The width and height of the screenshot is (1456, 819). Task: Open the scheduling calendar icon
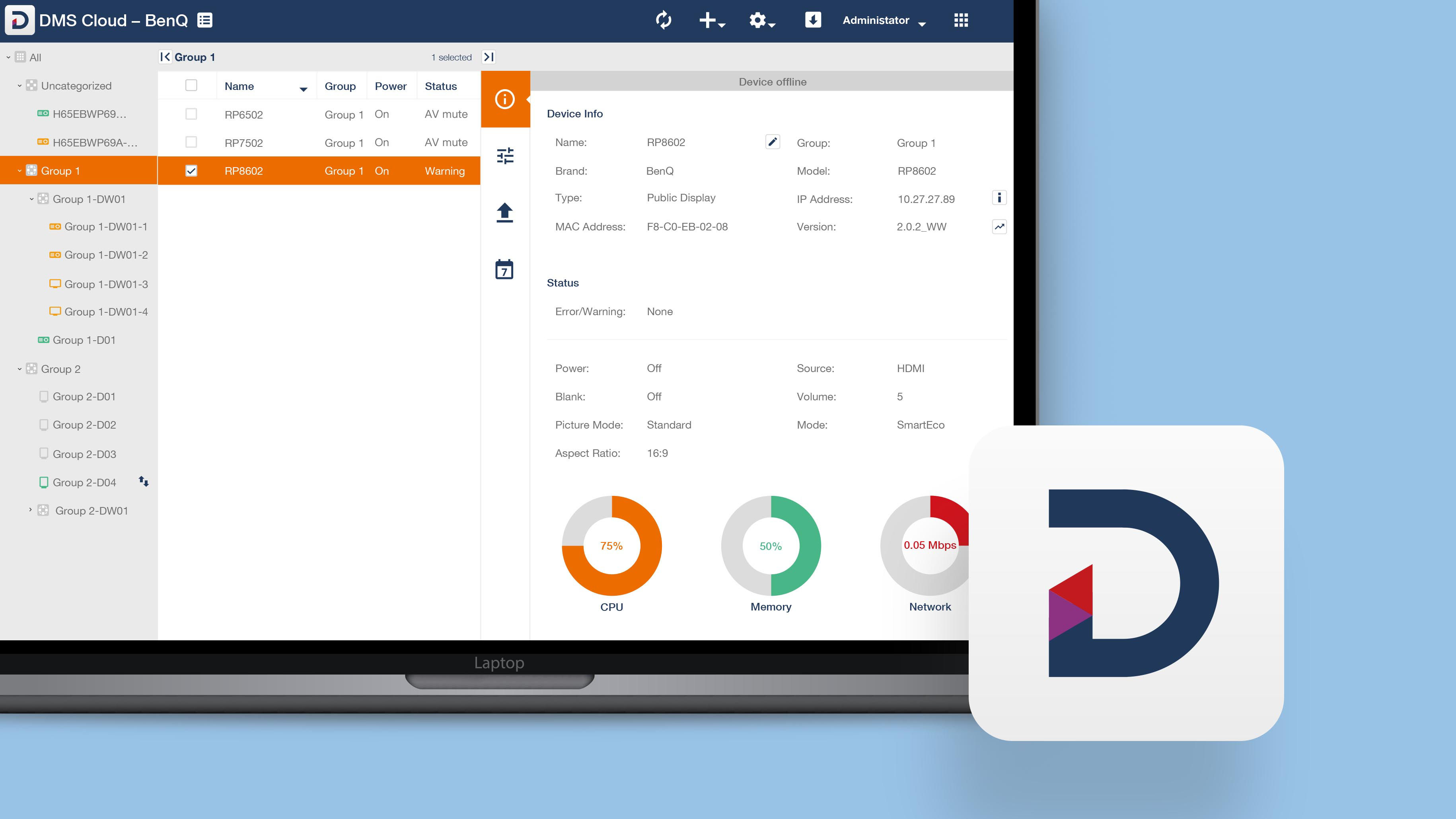click(x=504, y=269)
